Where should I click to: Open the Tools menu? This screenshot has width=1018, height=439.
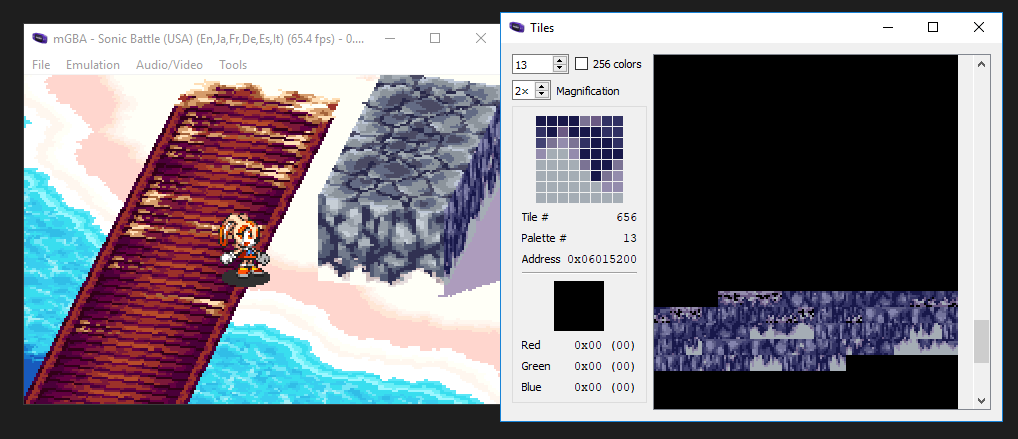(x=233, y=65)
